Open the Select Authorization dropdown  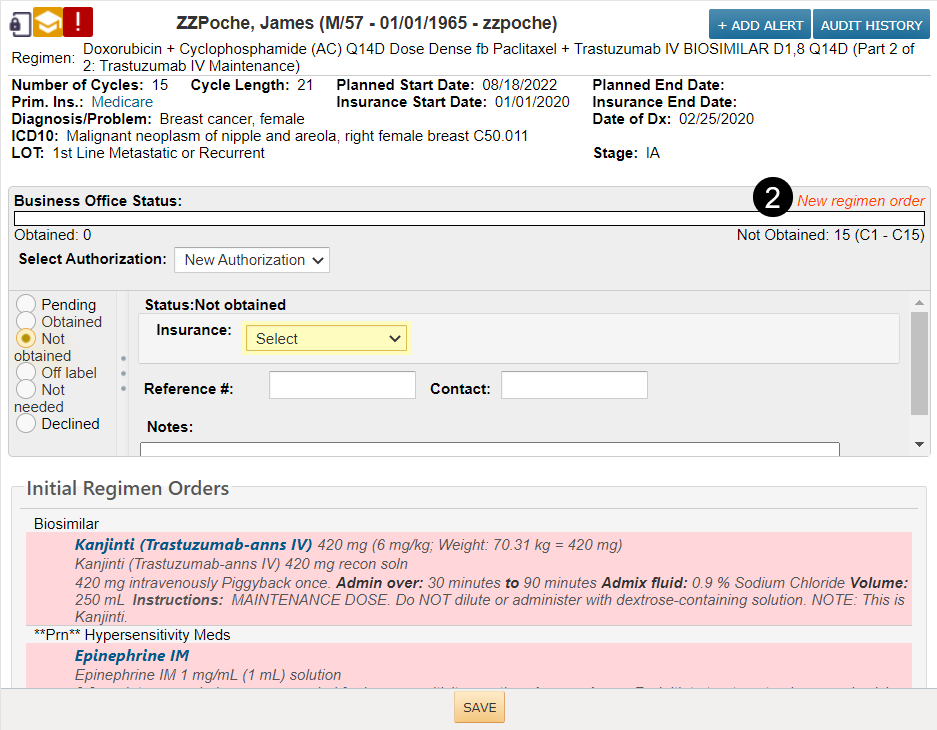(252, 260)
